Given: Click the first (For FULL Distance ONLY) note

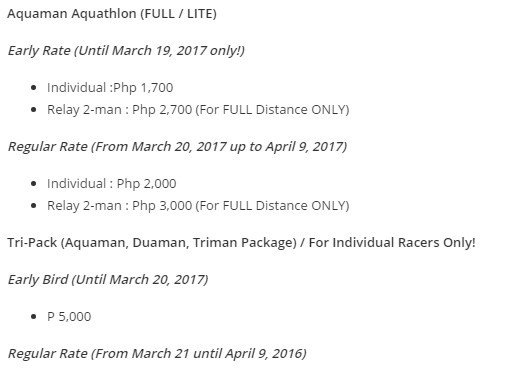Looking at the screenshot, I should [x=272, y=110].
